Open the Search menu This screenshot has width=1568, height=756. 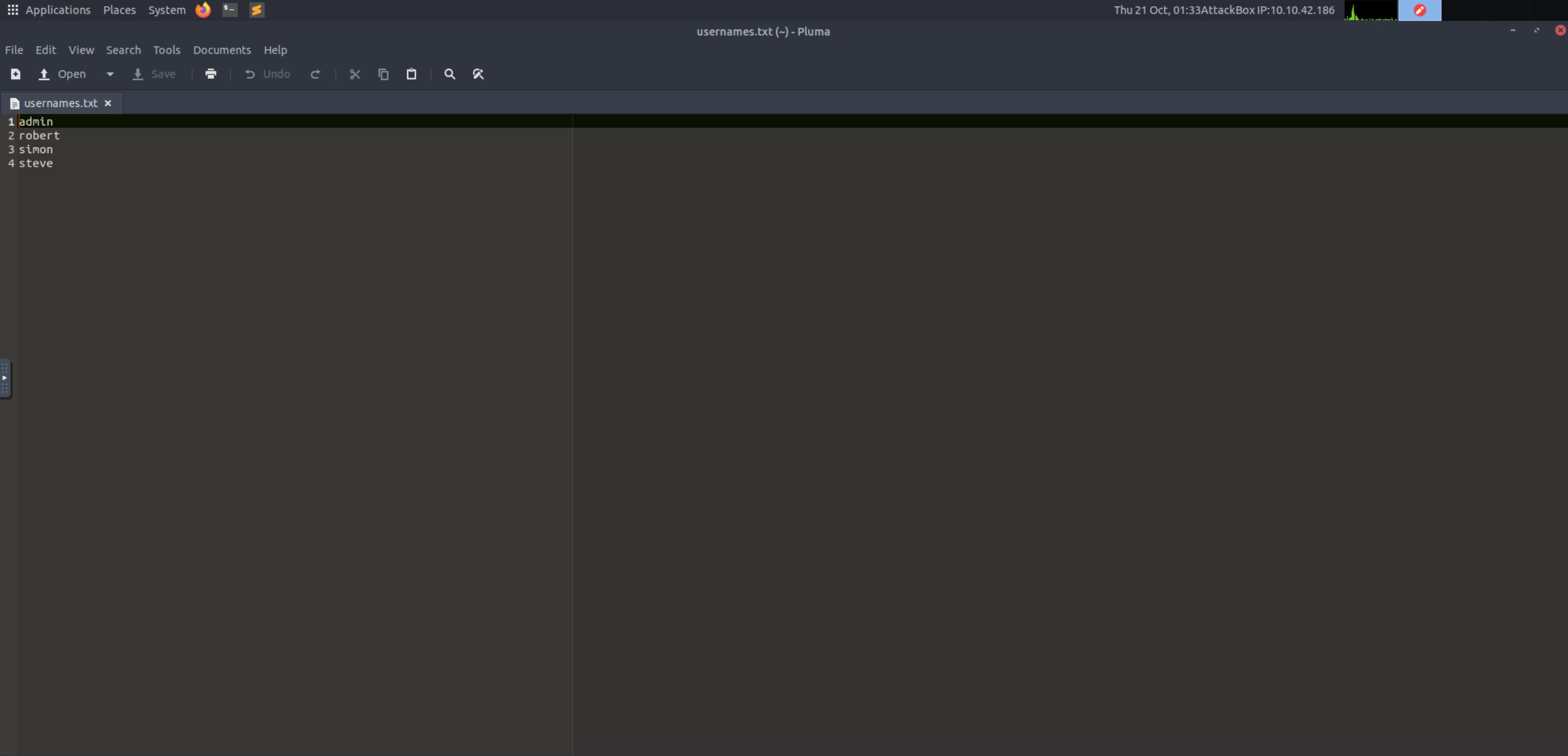pos(123,50)
